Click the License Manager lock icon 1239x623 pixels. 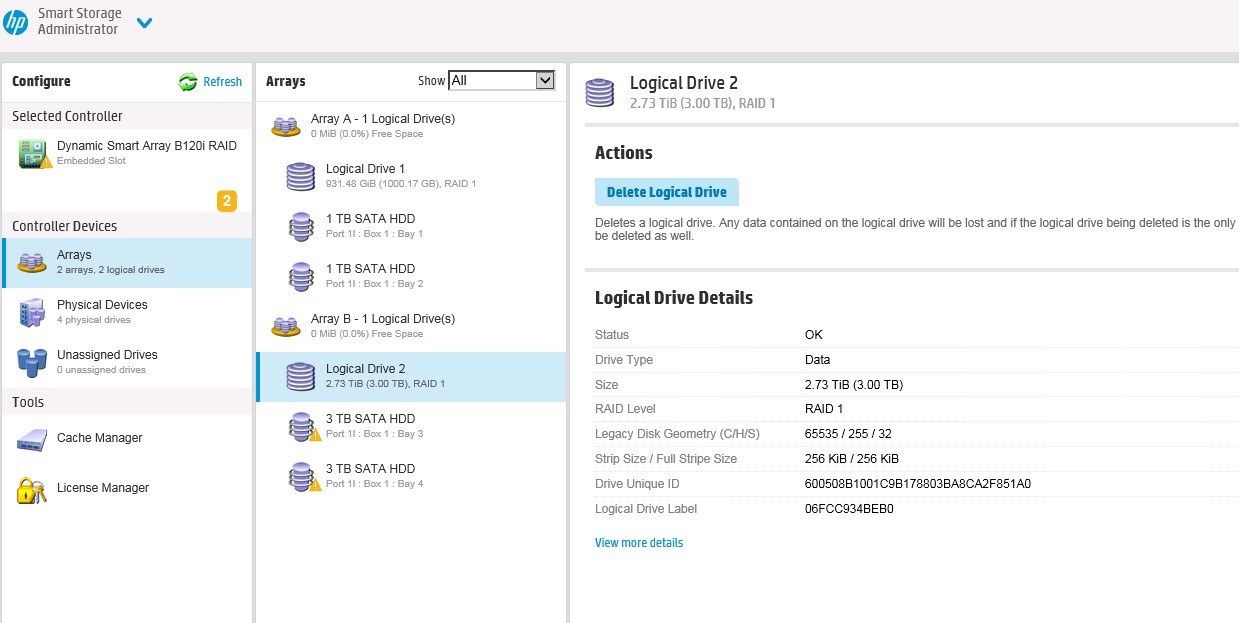(x=32, y=489)
